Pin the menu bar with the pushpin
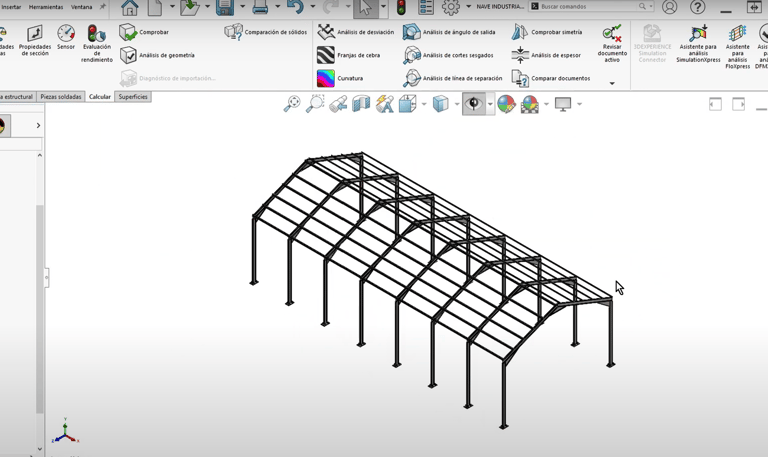 point(103,7)
